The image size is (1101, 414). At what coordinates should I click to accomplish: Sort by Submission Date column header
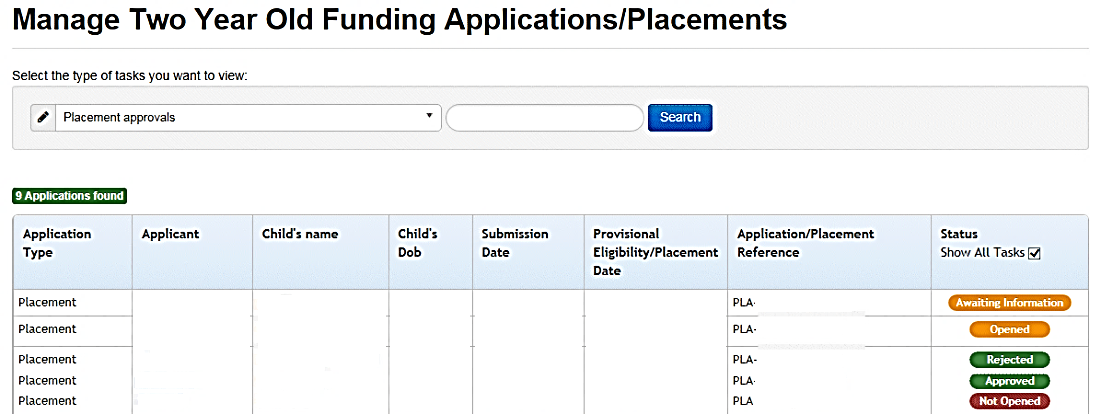click(515, 243)
